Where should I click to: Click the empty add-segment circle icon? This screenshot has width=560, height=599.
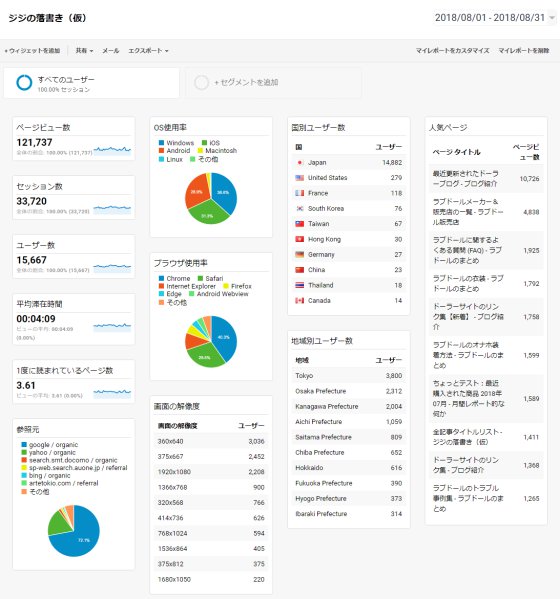(x=201, y=83)
